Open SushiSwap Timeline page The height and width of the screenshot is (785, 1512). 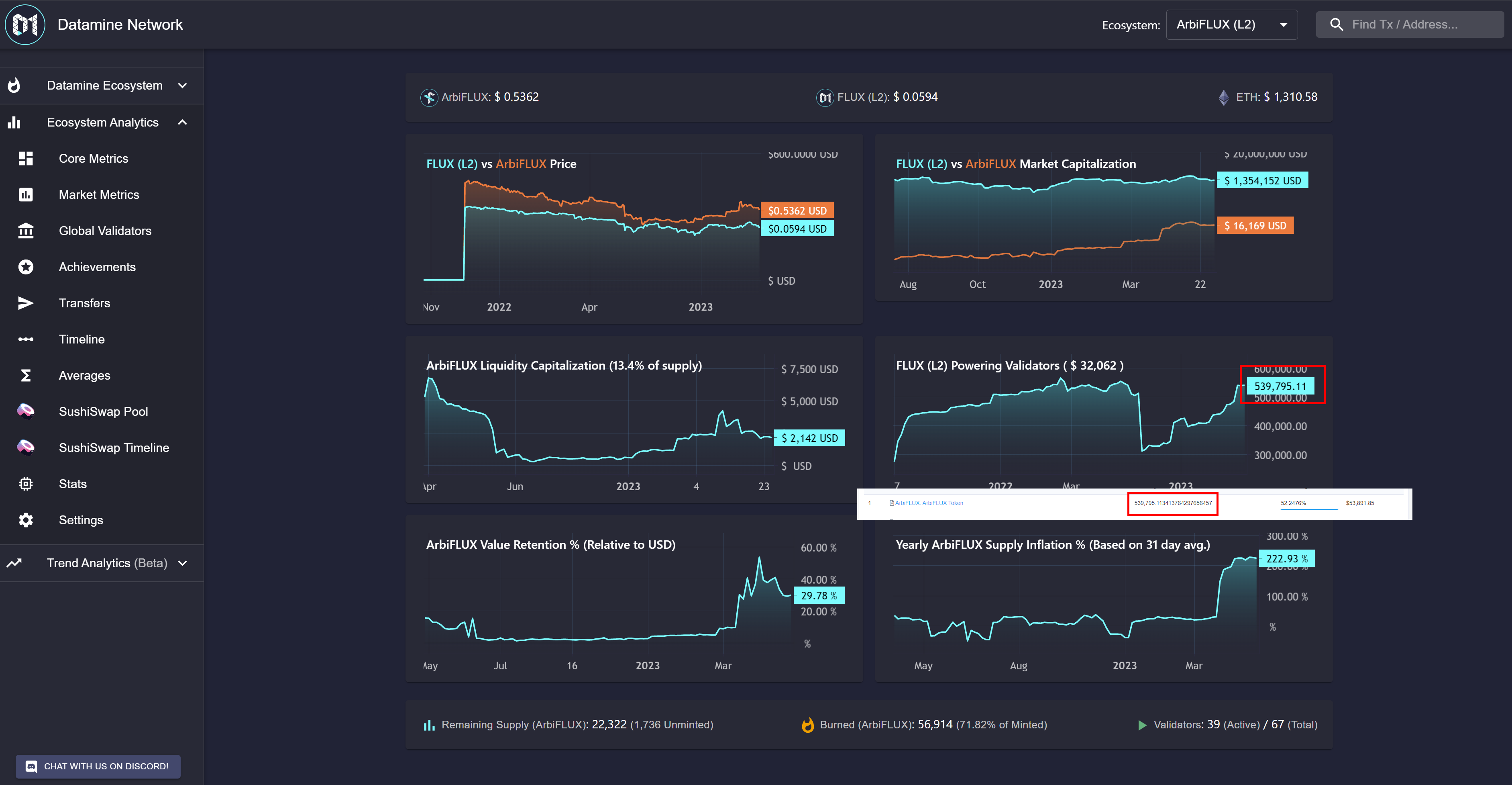(102, 448)
